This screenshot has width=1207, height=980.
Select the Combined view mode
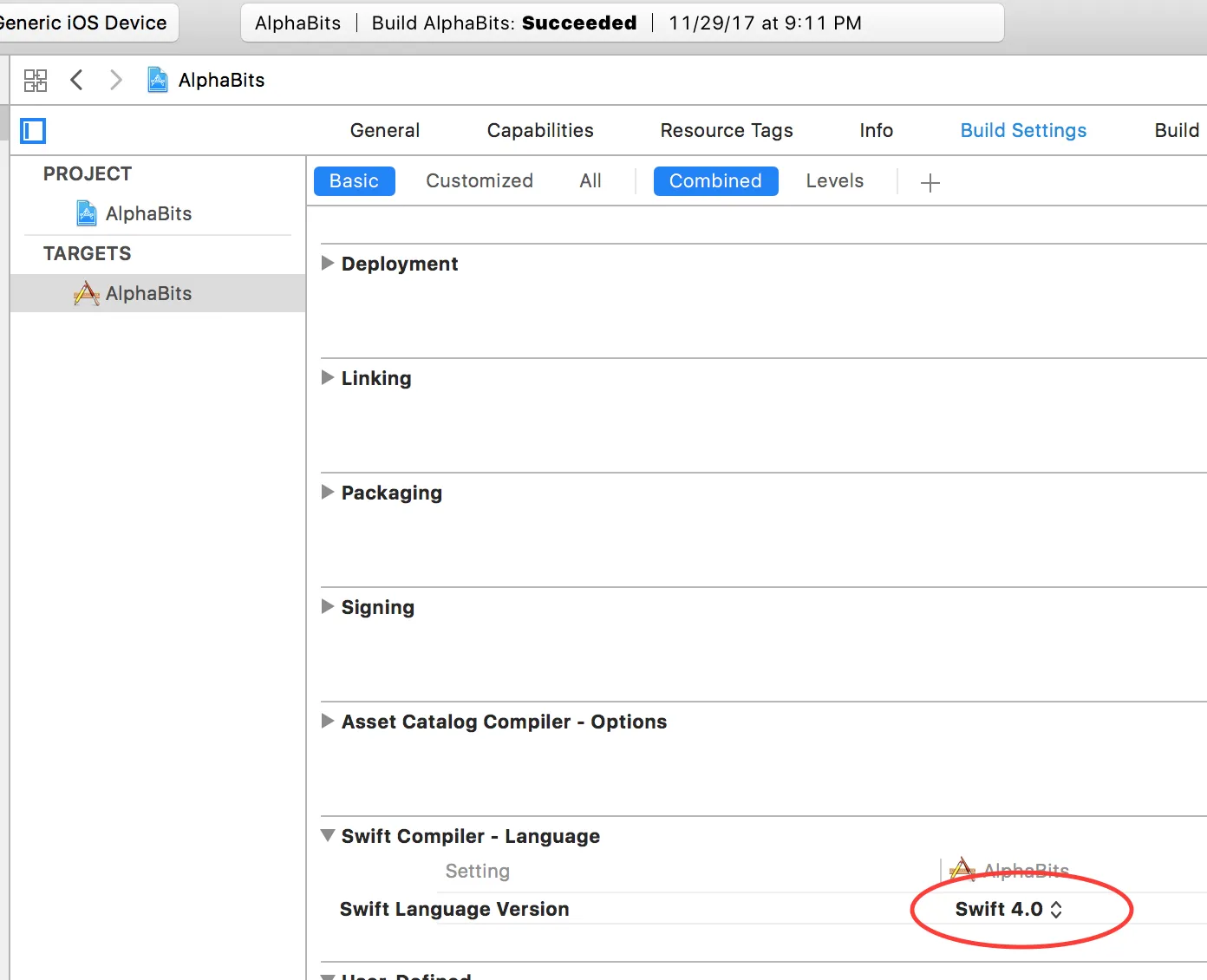pos(716,181)
